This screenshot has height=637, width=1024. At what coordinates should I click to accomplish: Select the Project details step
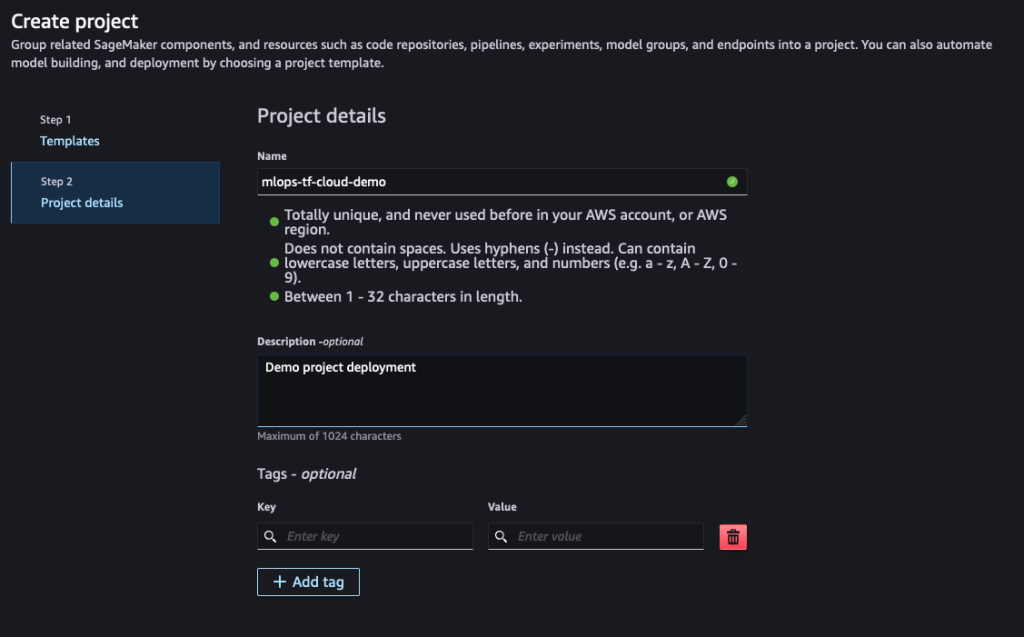click(81, 202)
